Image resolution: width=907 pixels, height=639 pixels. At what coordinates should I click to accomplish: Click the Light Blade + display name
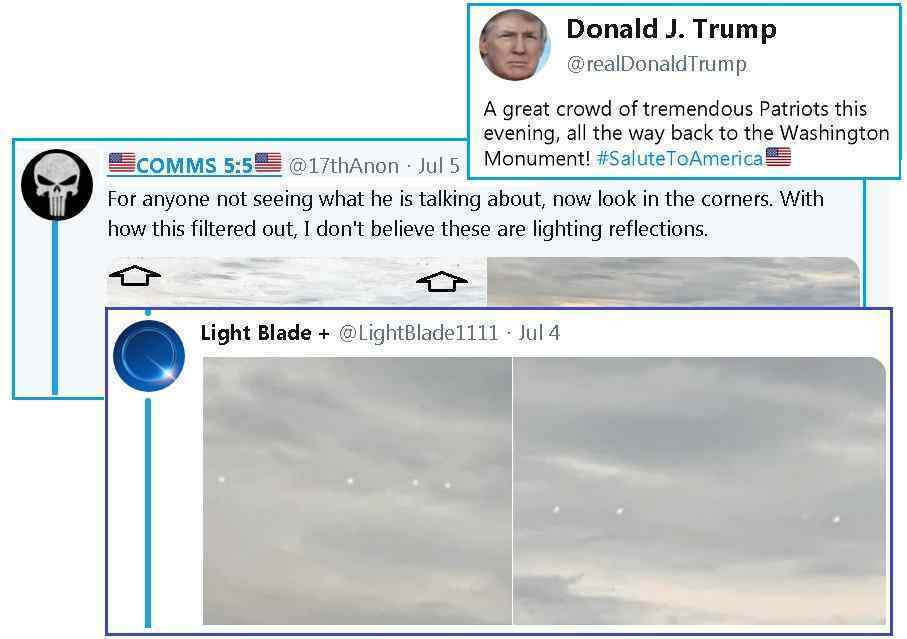point(265,333)
